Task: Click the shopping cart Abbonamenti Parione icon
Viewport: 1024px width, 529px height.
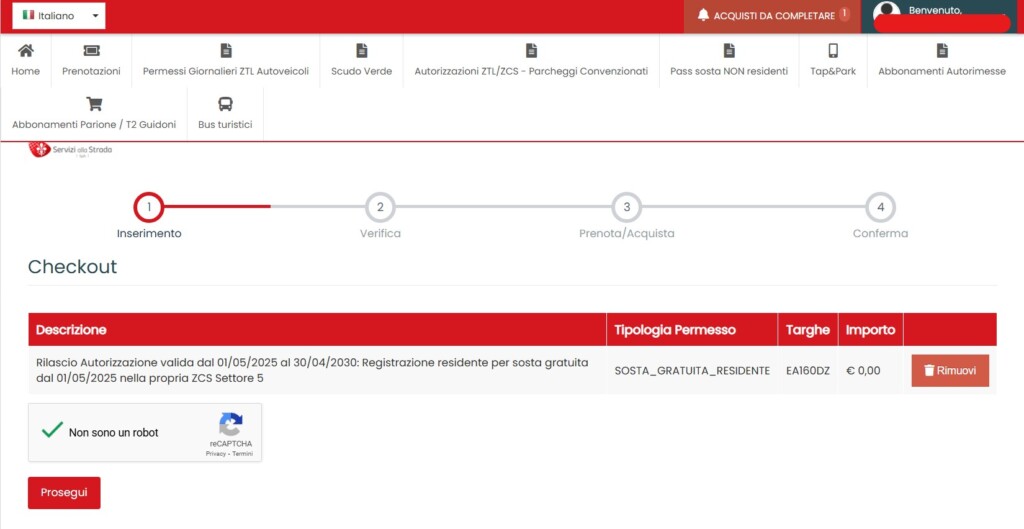Action: tap(94, 104)
